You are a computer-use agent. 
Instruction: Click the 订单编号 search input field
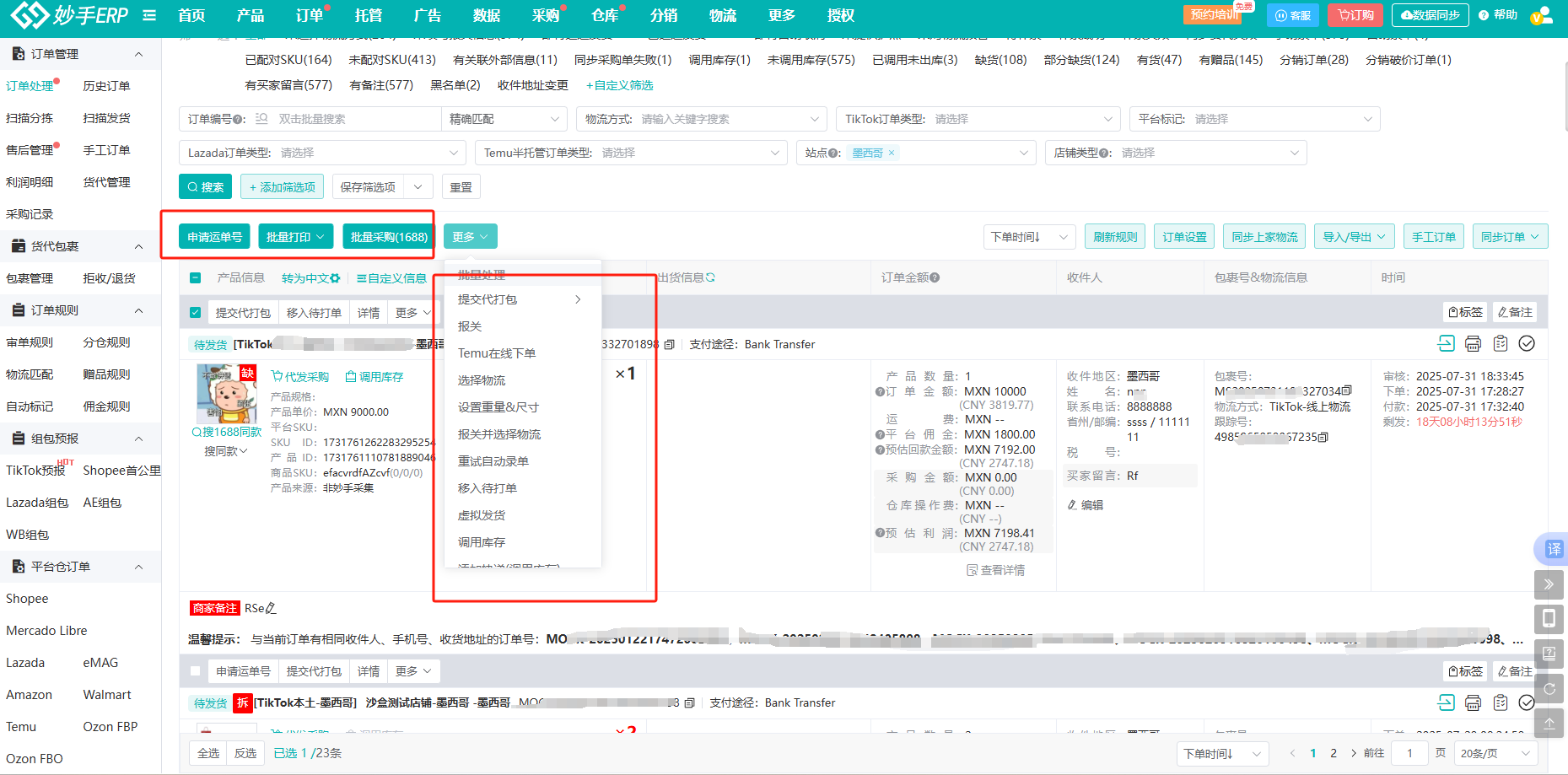(x=356, y=119)
